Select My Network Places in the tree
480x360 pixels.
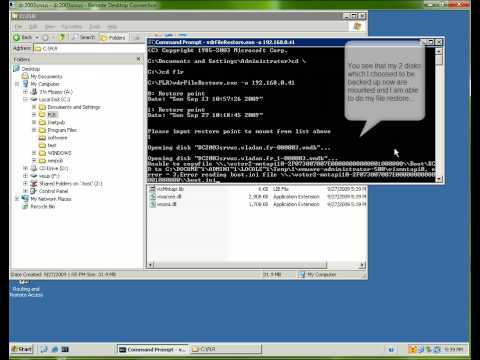51,199
